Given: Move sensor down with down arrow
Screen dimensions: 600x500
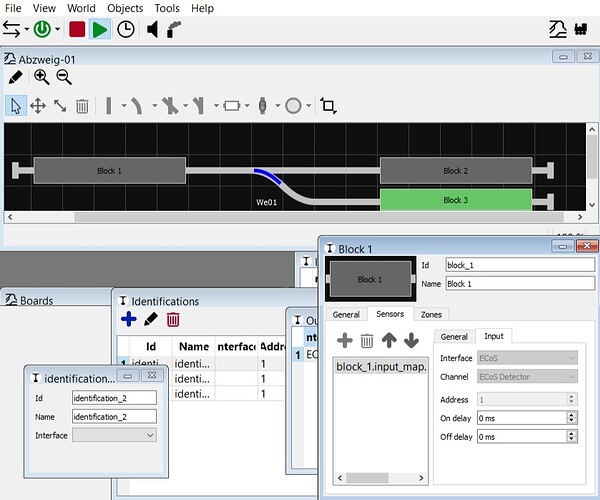Looking at the screenshot, I should pyautogui.click(x=411, y=340).
